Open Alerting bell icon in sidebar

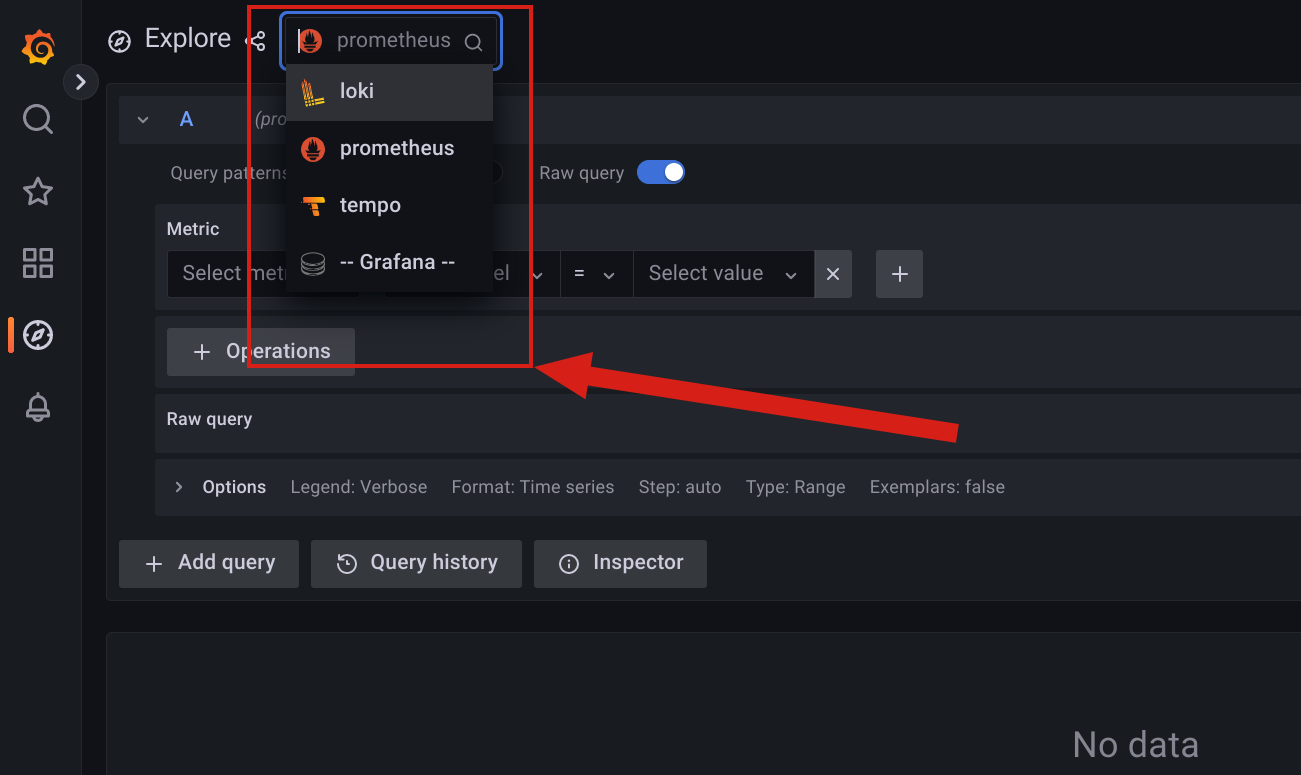tap(38, 407)
